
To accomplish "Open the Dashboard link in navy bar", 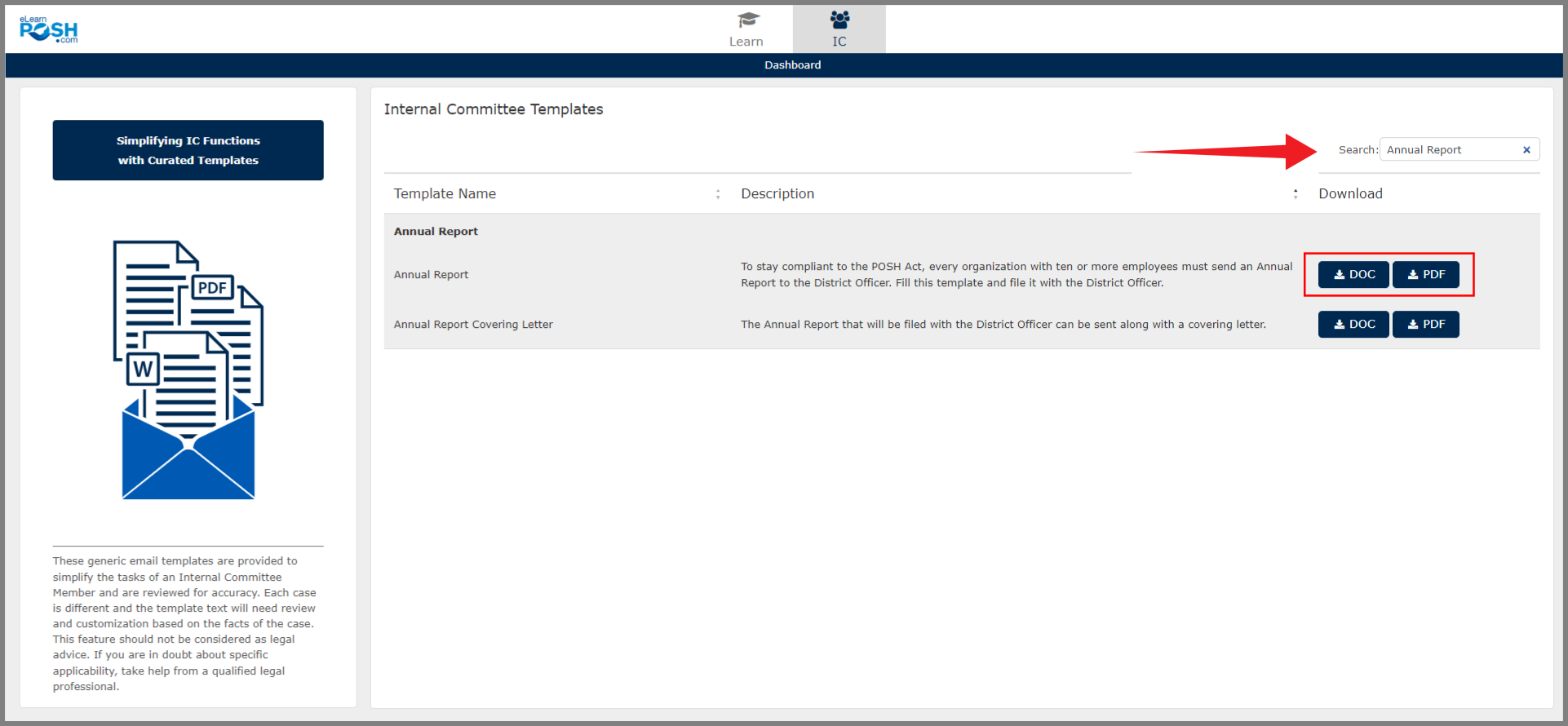I will coord(792,65).
